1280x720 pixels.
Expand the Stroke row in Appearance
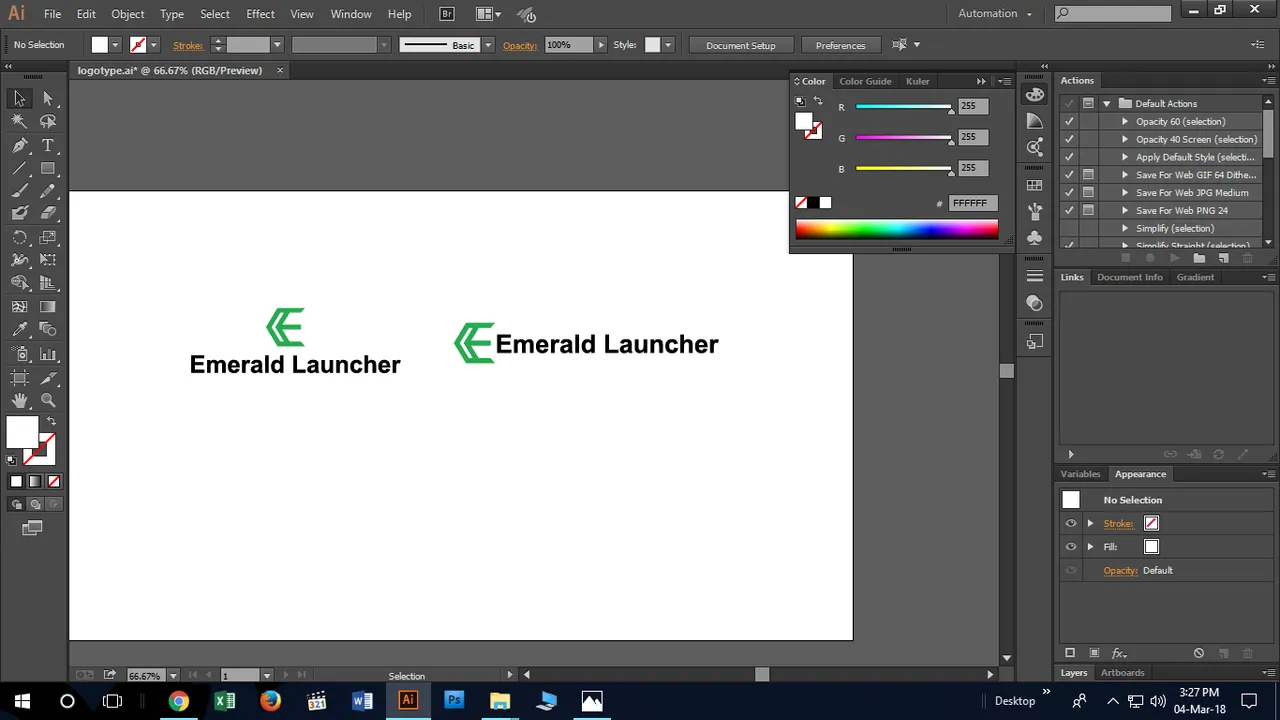click(1091, 523)
